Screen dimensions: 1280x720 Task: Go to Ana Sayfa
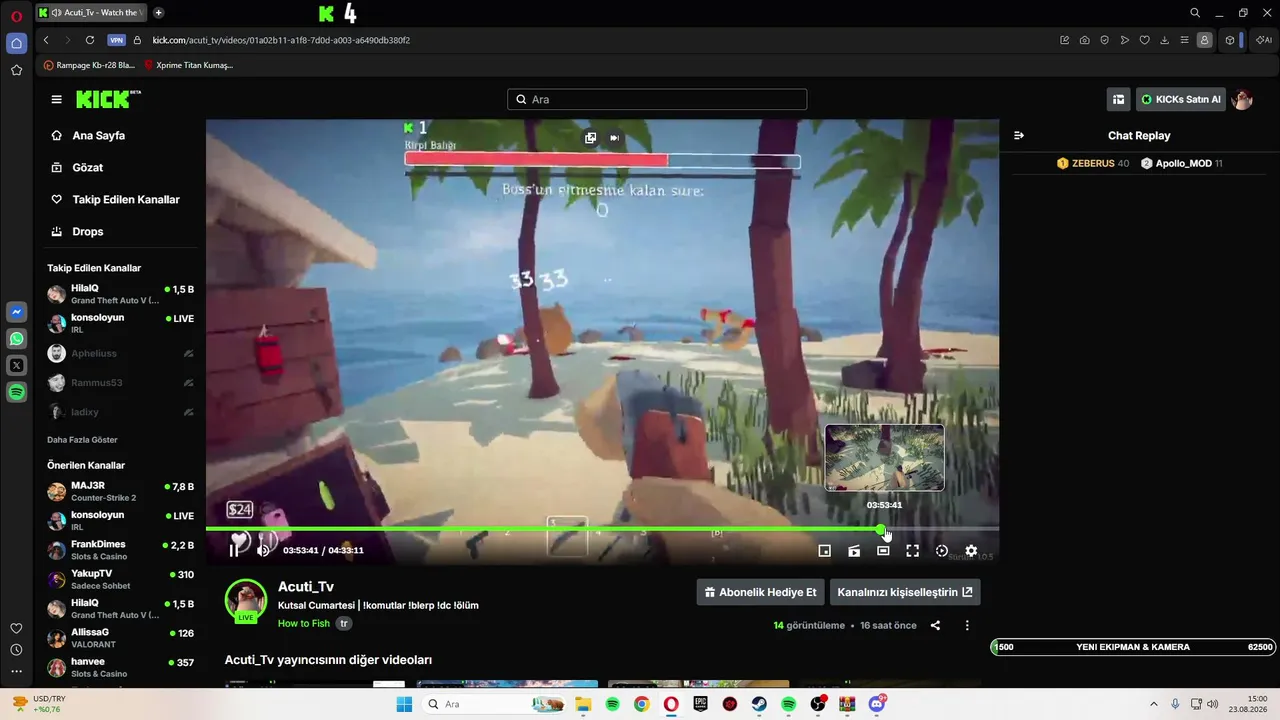(x=98, y=135)
